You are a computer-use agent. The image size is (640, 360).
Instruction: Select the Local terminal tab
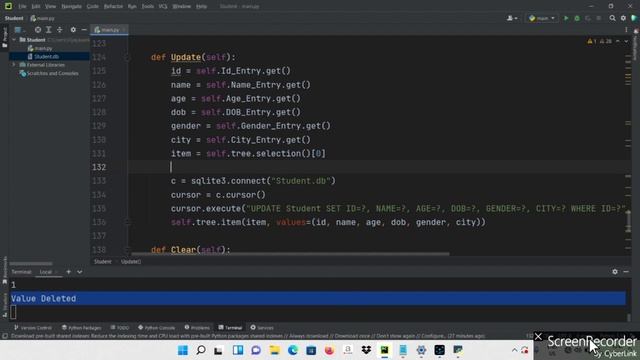46,272
